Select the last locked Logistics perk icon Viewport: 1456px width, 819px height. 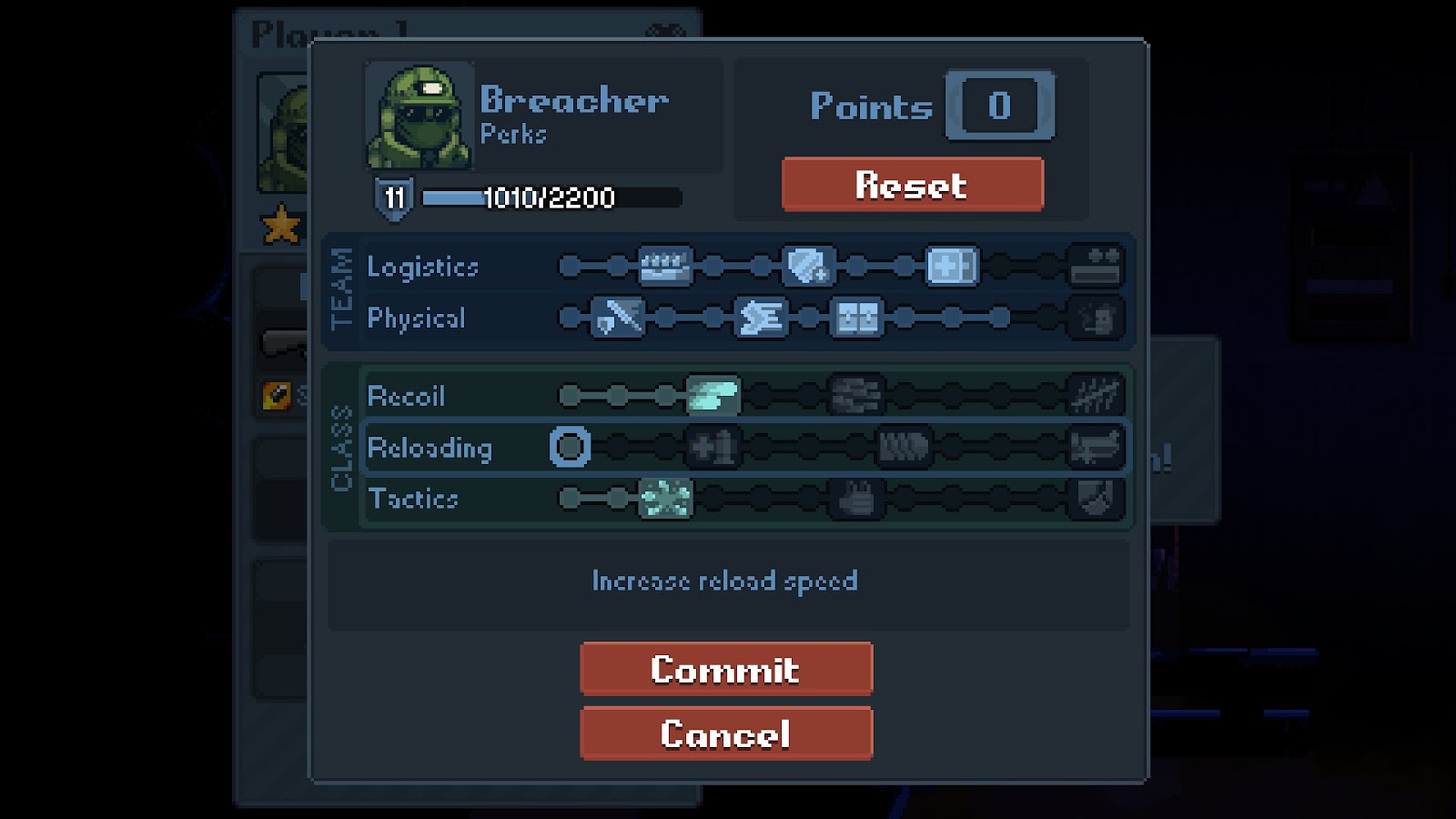1095,266
